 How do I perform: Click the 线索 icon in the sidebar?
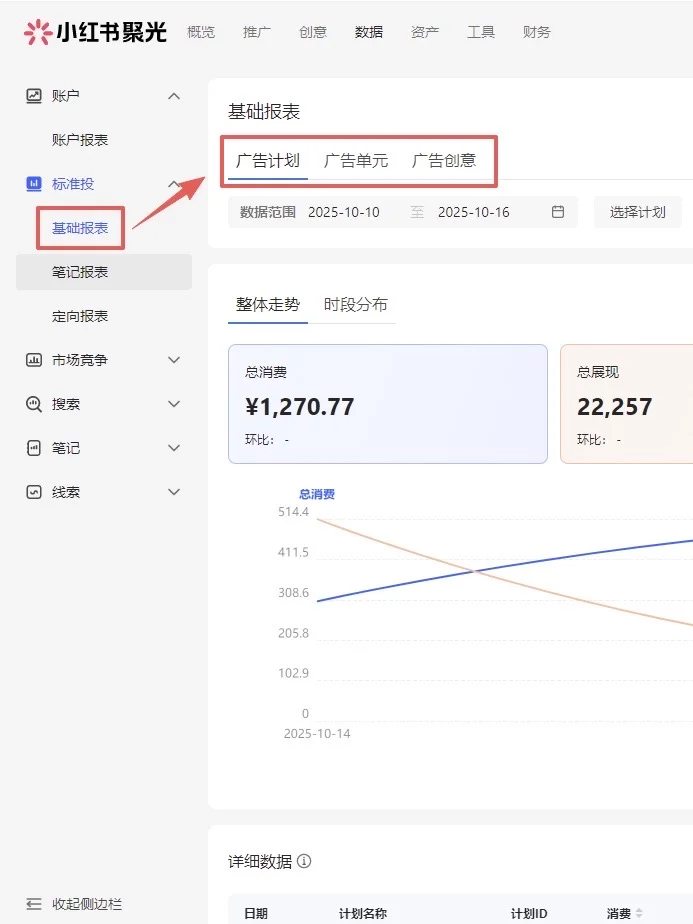point(34,492)
